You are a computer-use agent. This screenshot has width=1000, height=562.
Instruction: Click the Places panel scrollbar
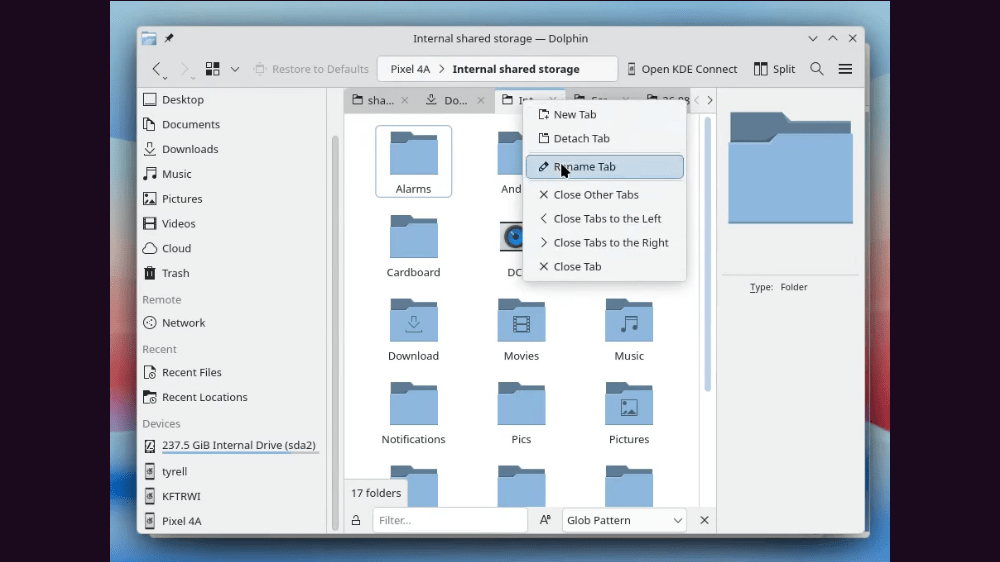pos(335,333)
